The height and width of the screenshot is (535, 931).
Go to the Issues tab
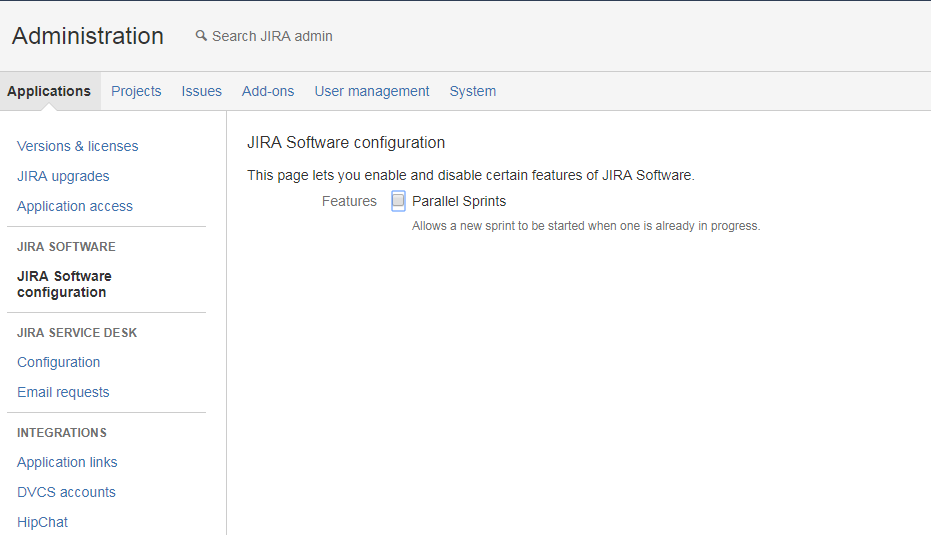201,91
